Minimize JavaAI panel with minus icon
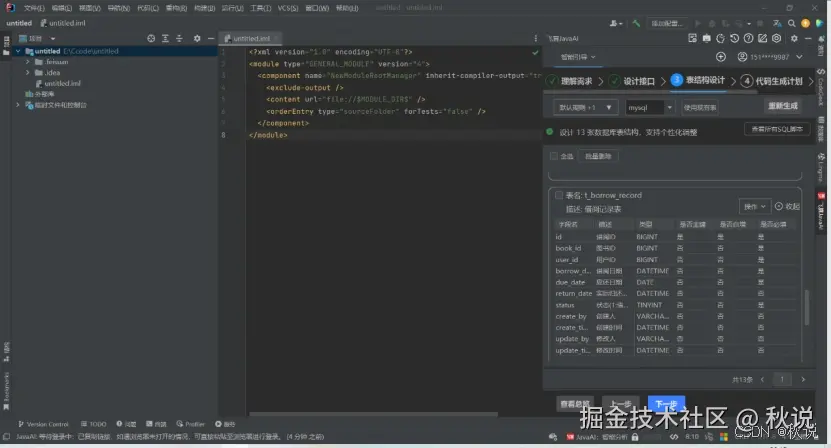 click(x=808, y=38)
